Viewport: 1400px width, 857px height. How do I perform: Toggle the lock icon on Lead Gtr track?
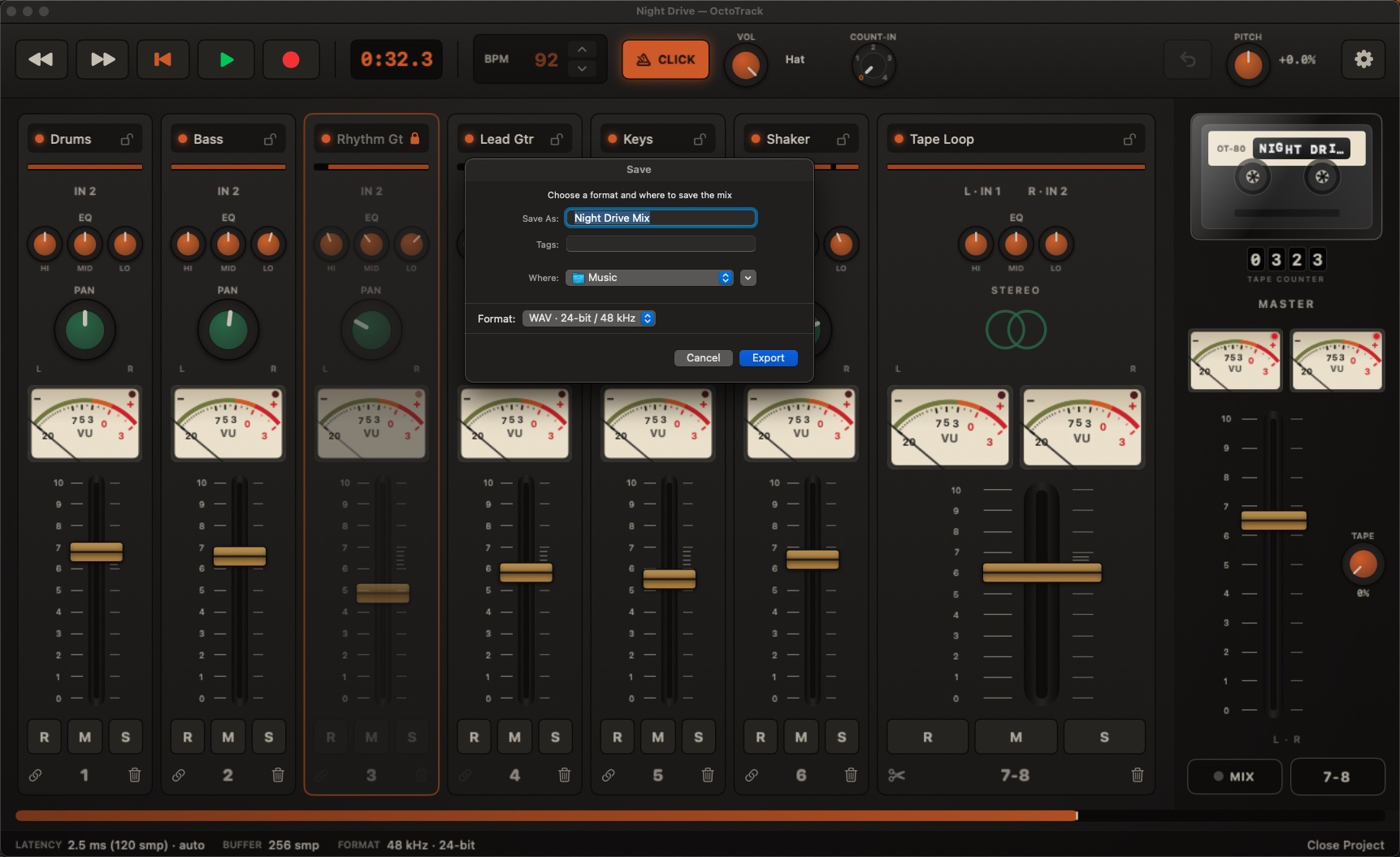tap(557, 139)
